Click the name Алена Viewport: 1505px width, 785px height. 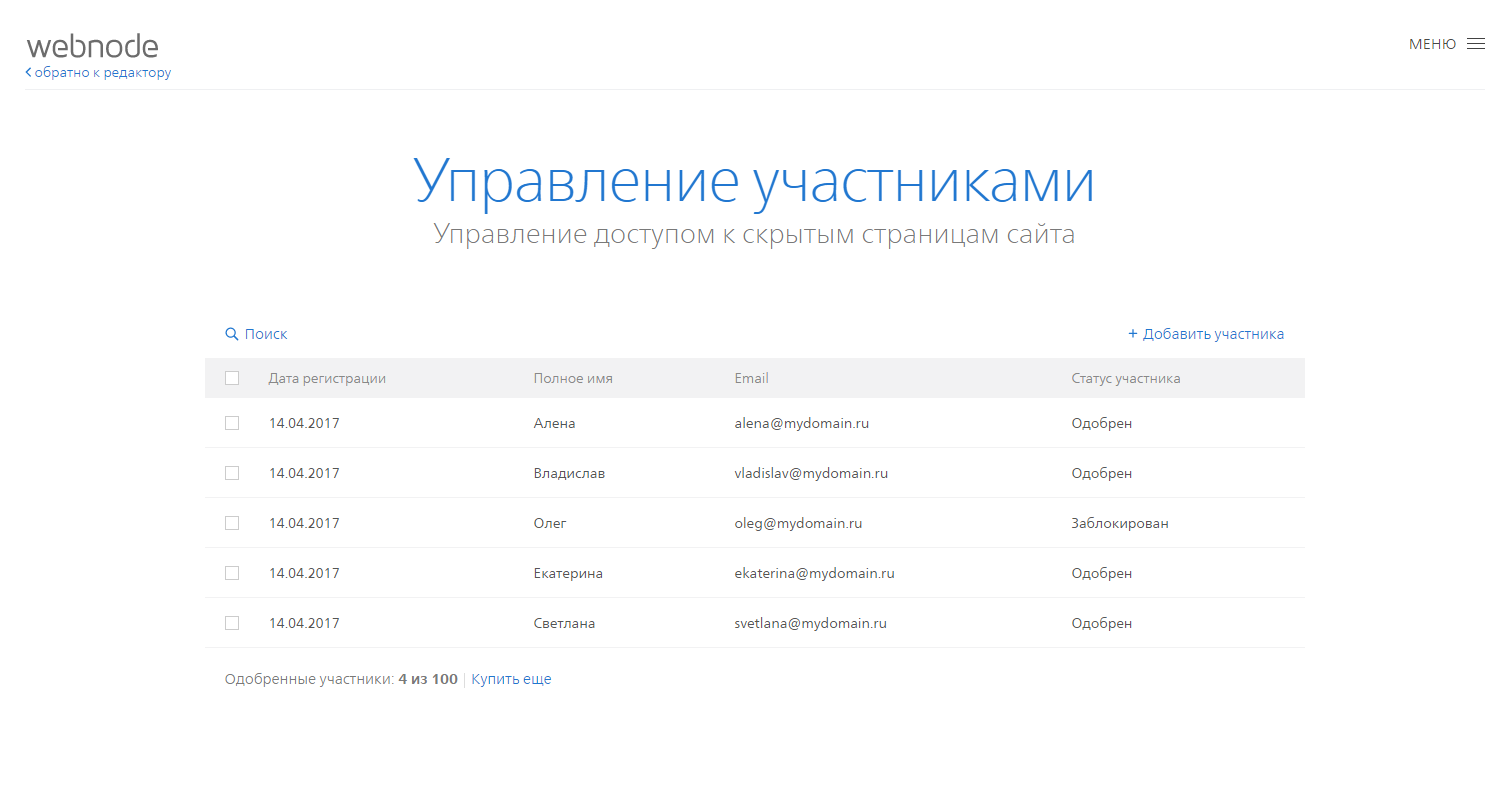pos(555,423)
